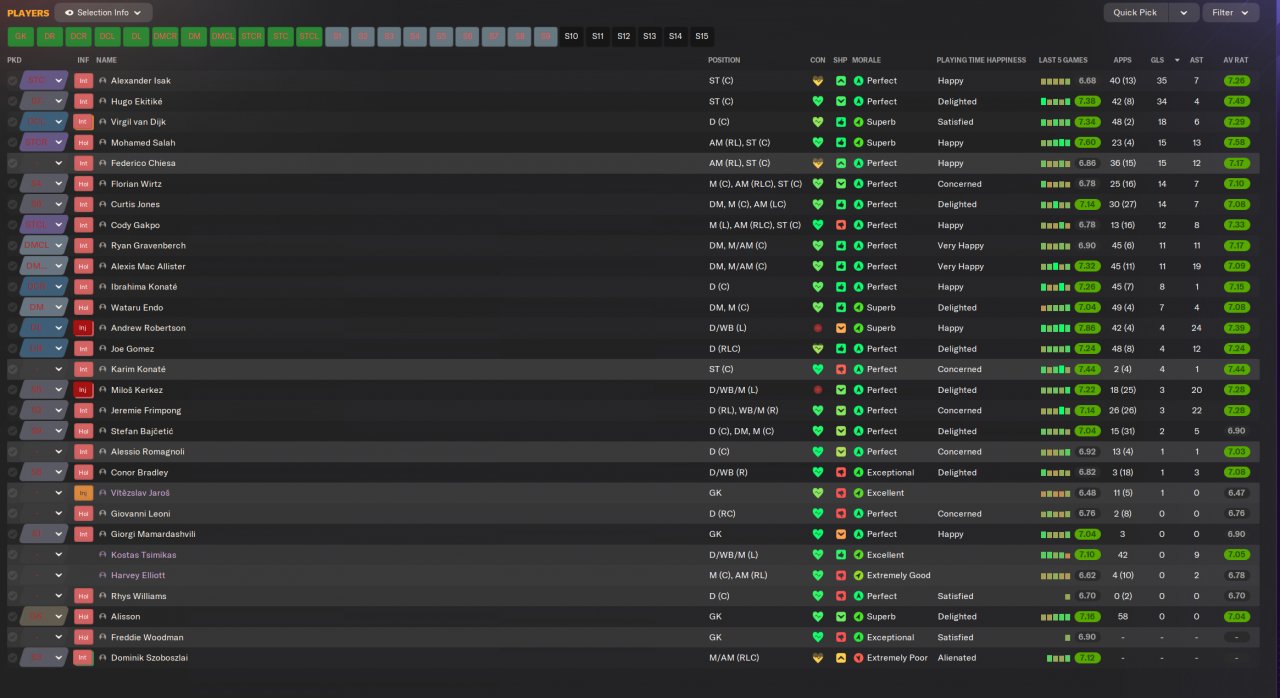This screenshot has height=698, width=1280.
Task: Click the Int status icon for Jeremie Frimpong
Action: click(x=83, y=411)
